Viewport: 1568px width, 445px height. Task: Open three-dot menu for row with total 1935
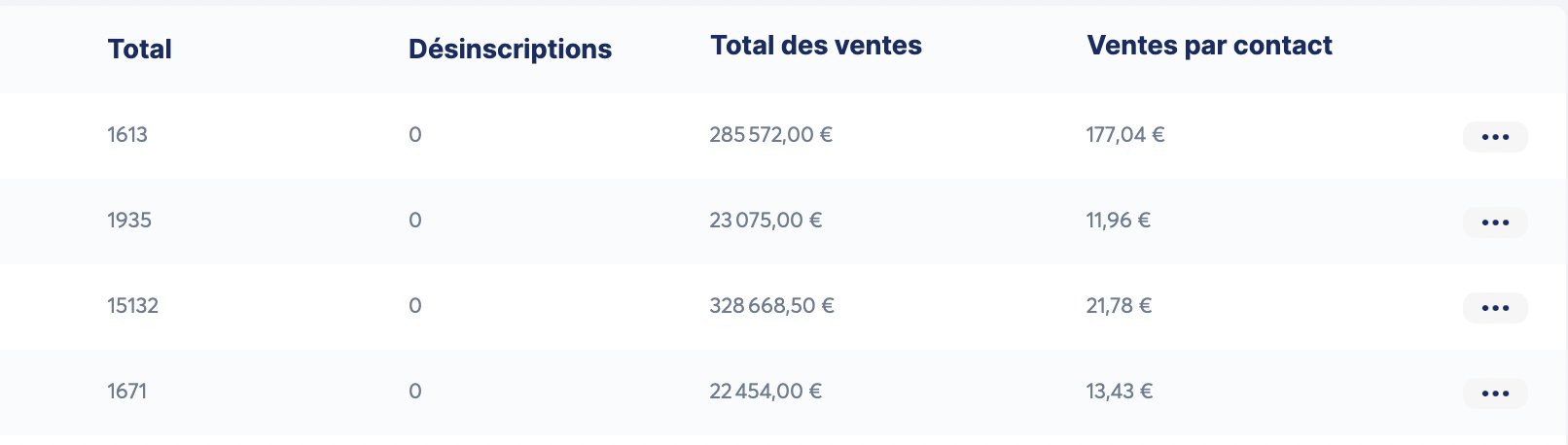click(x=1494, y=222)
